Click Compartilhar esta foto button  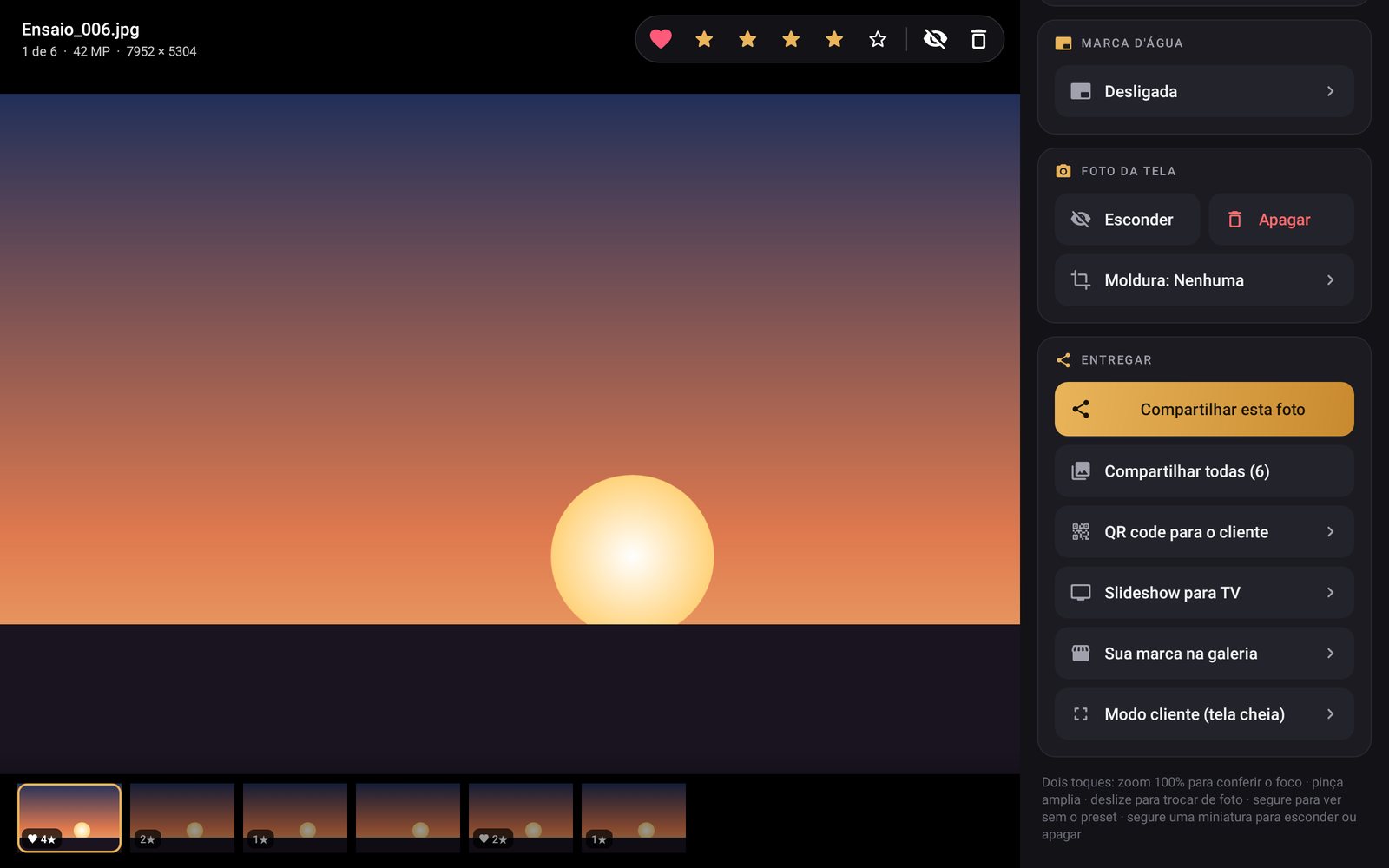1204,409
